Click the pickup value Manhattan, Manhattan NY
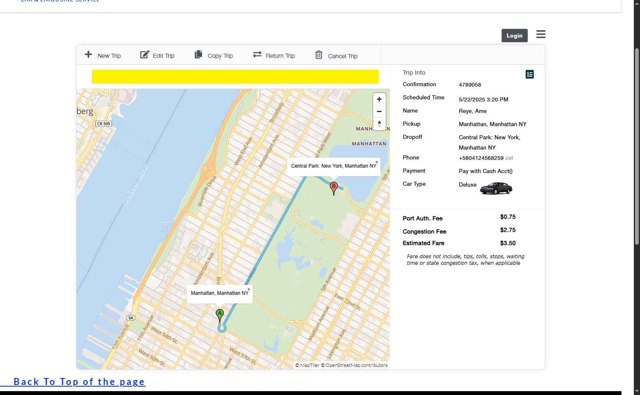This screenshot has width=640, height=395. pos(492,124)
